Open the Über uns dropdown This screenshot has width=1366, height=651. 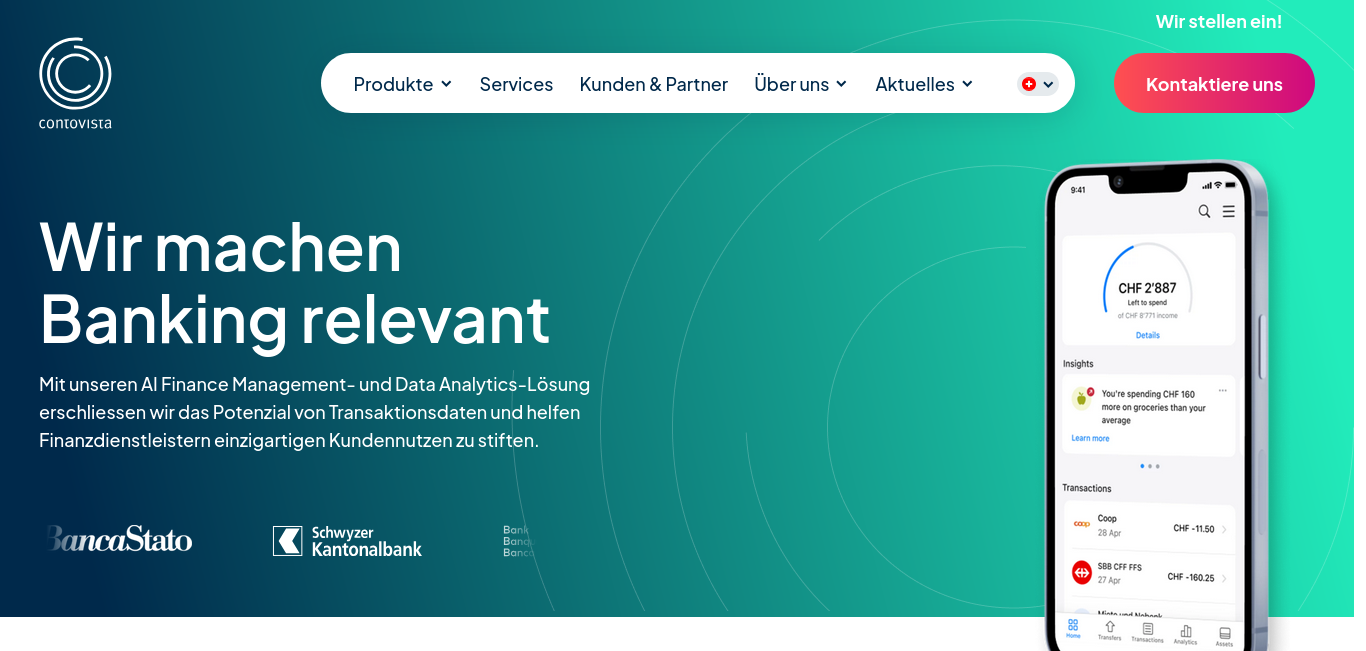coord(801,84)
